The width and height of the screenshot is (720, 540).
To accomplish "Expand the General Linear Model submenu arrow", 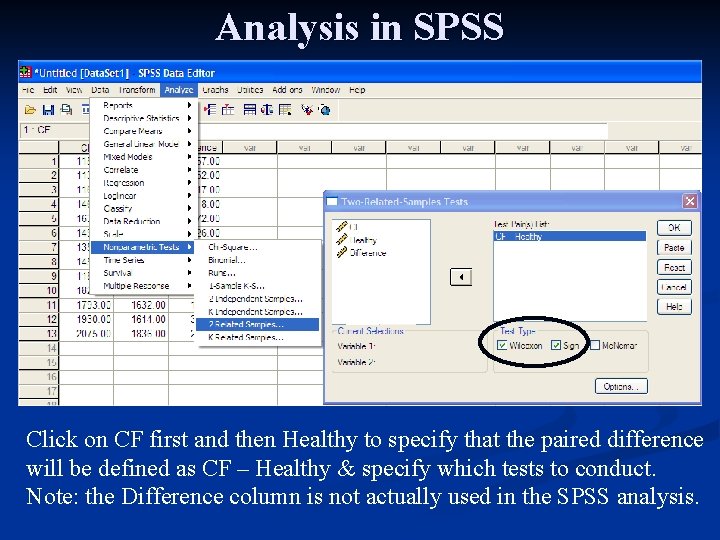I will click(189, 144).
